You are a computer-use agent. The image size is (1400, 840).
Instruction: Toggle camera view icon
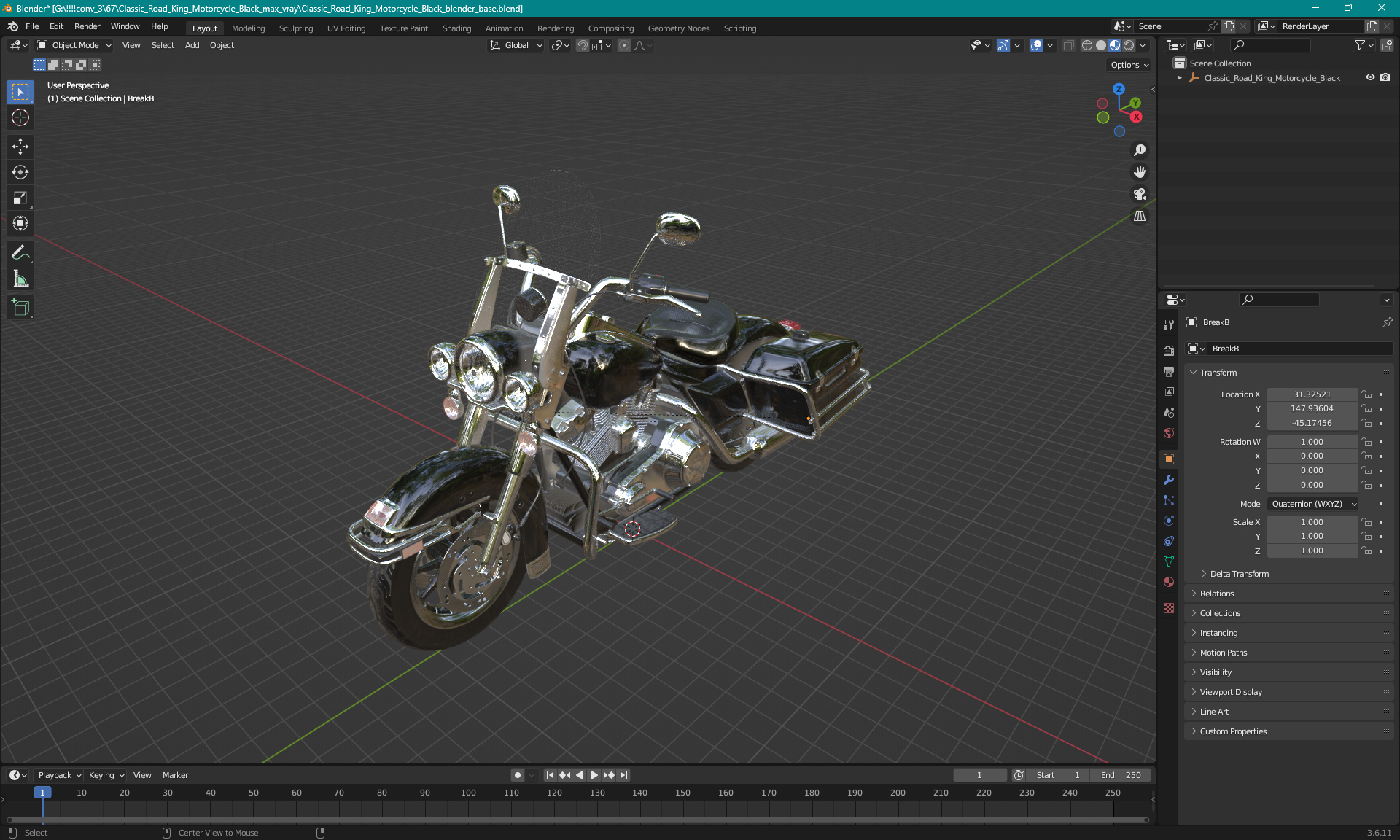(1139, 194)
